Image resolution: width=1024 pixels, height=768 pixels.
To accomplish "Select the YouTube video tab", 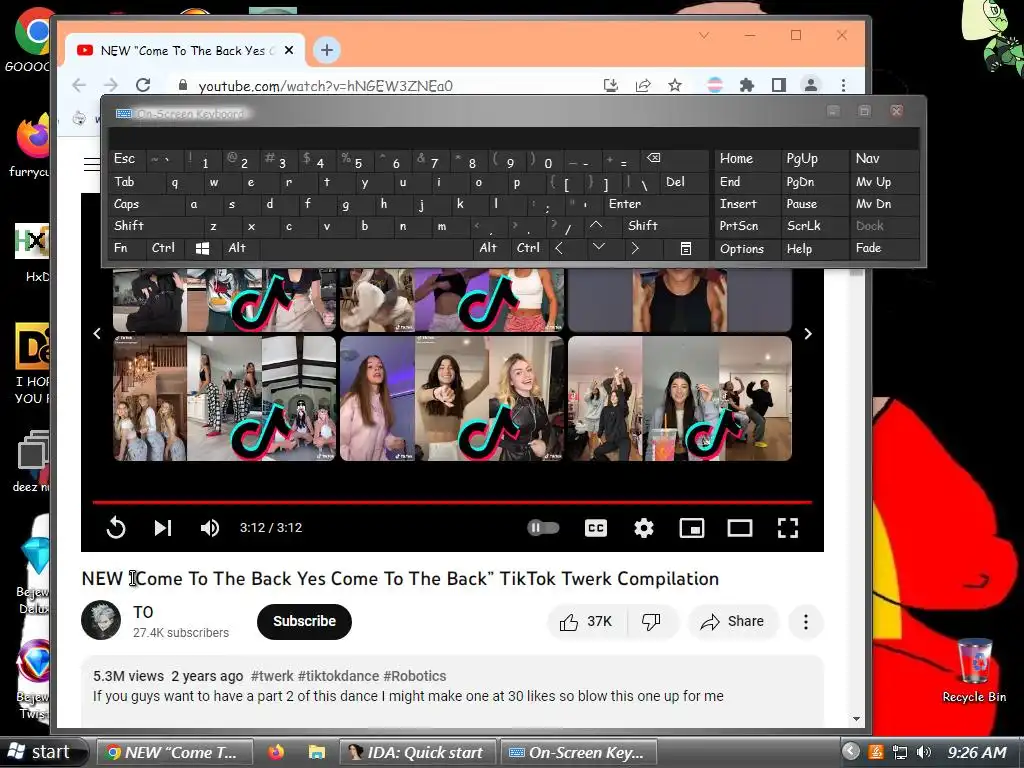I will coord(185,50).
